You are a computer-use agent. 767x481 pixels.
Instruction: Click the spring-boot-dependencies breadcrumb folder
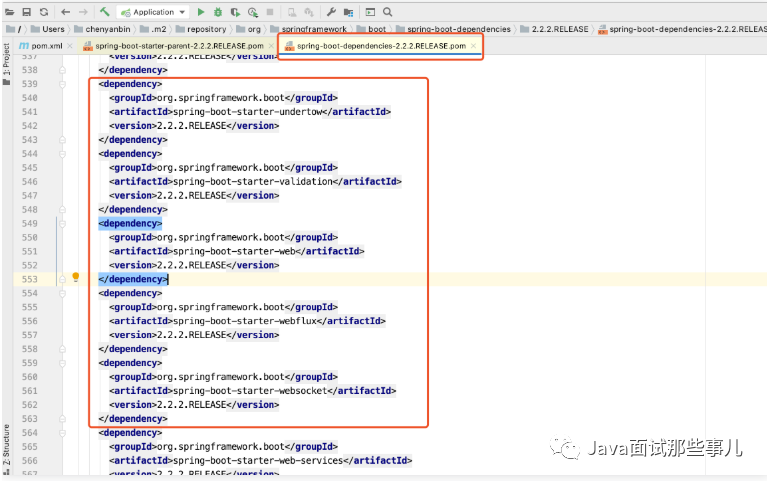point(453,29)
